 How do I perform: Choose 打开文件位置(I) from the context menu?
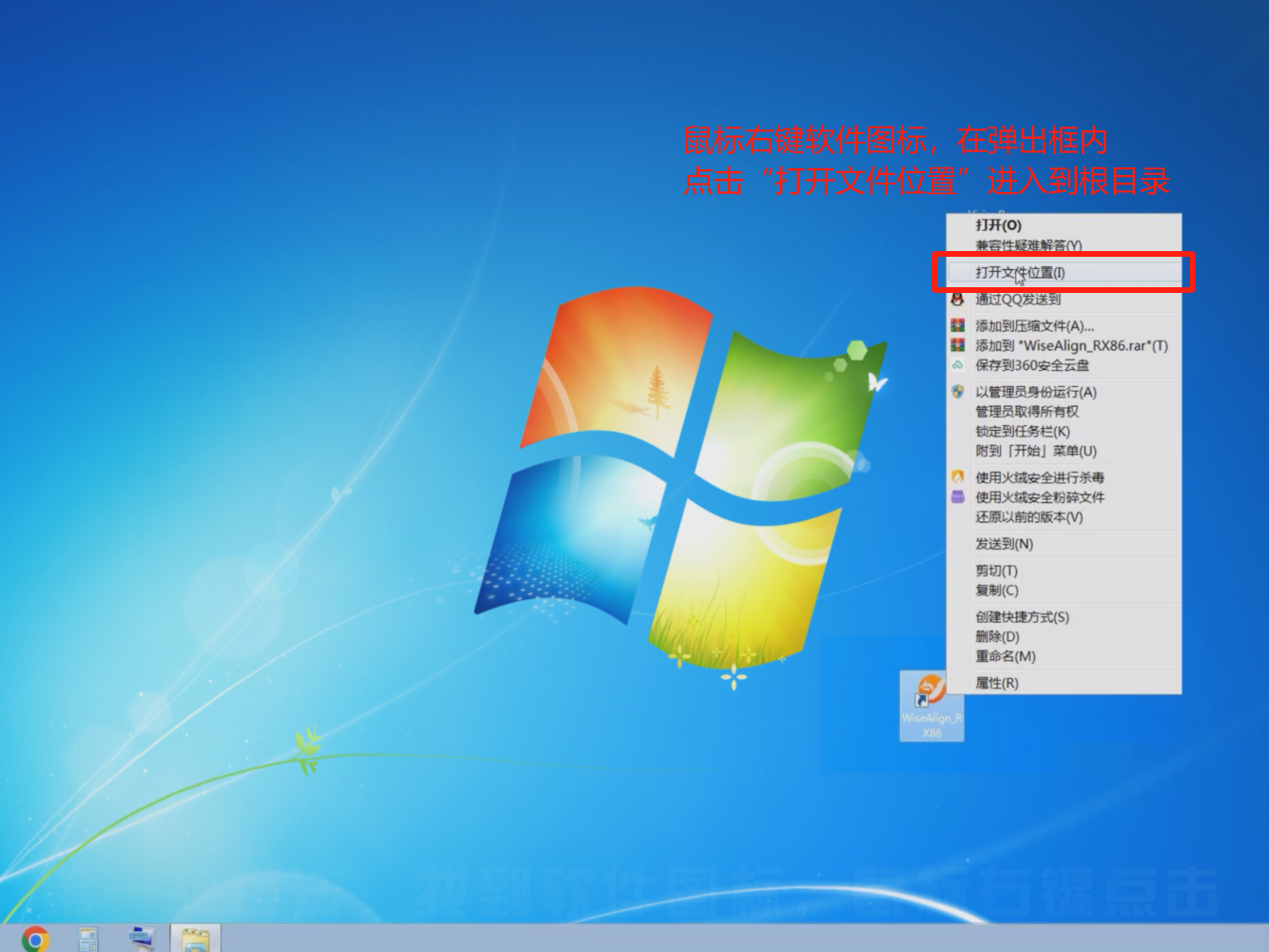(x=1020, y=272)
